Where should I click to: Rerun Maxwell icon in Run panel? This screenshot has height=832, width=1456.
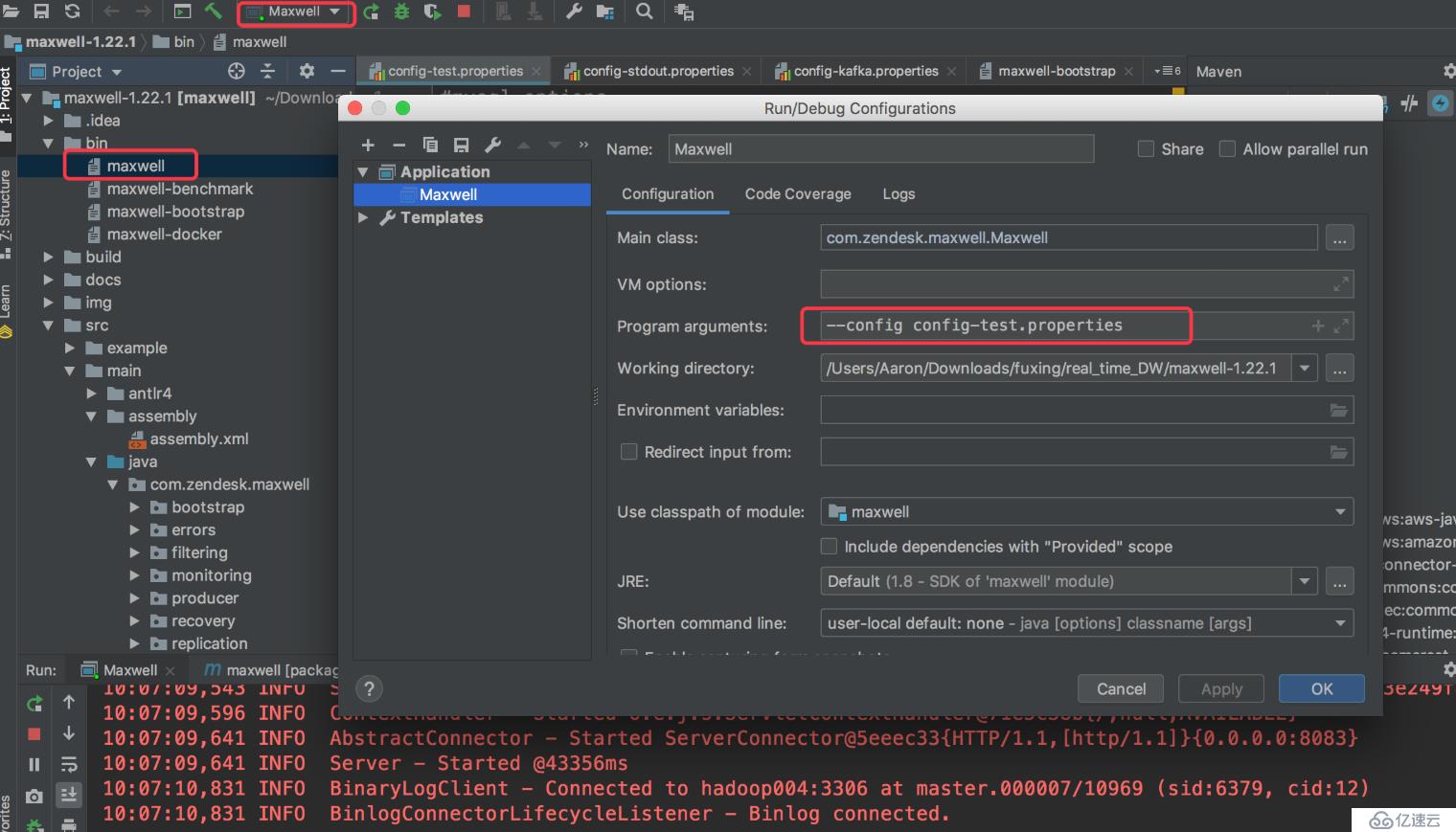[34, 704]
